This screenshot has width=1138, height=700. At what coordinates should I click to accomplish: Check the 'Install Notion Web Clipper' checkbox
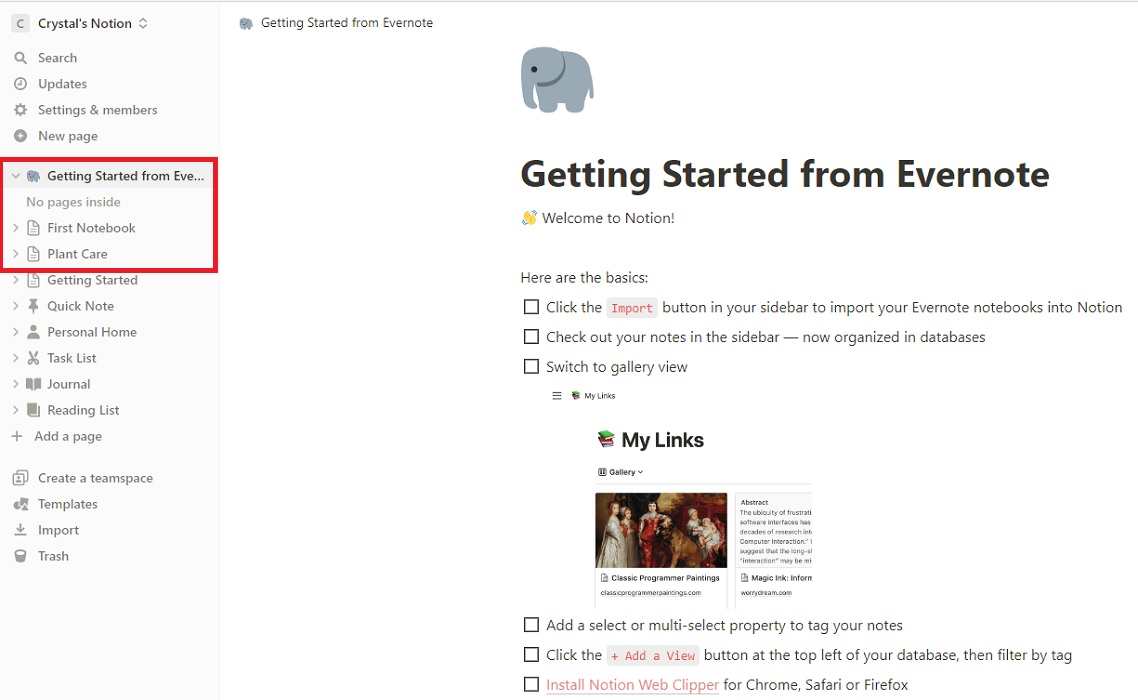[x=531, y=684]
